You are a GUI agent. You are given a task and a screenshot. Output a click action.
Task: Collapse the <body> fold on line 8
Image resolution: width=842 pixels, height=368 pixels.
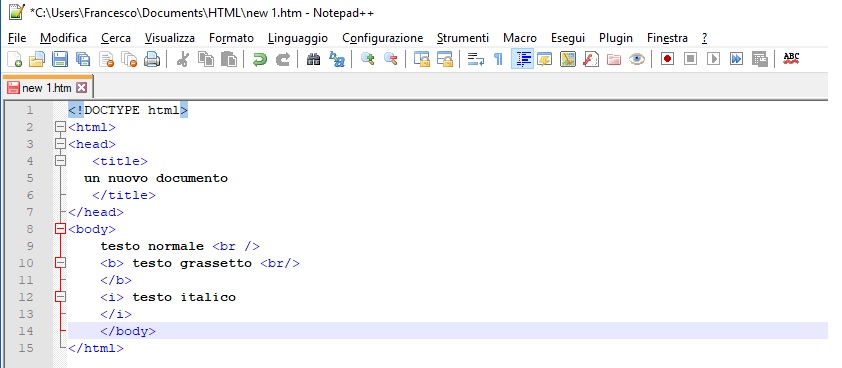(60, 229)
